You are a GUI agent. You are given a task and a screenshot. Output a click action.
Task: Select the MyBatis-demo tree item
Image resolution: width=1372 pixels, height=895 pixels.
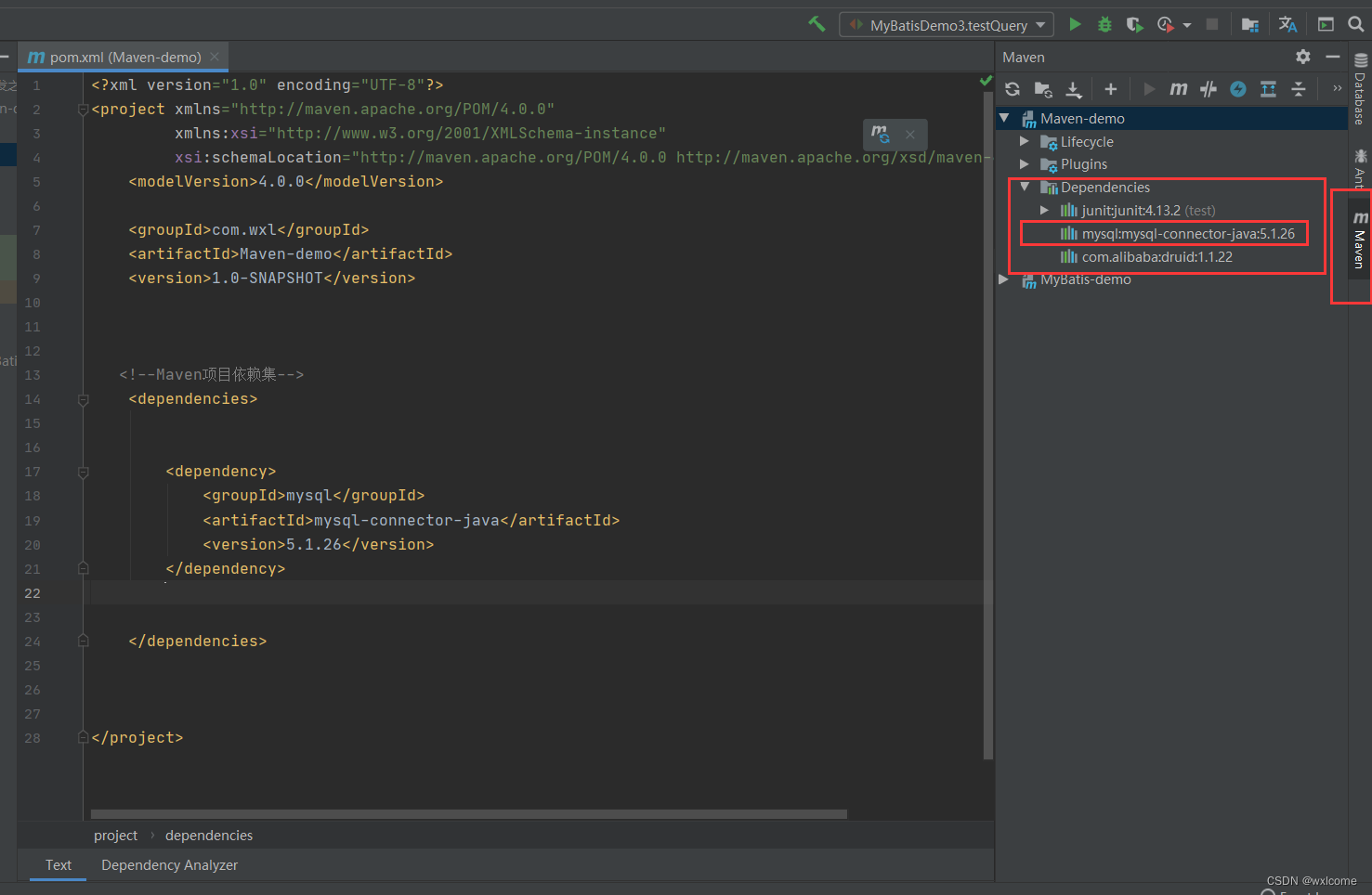1086,279
